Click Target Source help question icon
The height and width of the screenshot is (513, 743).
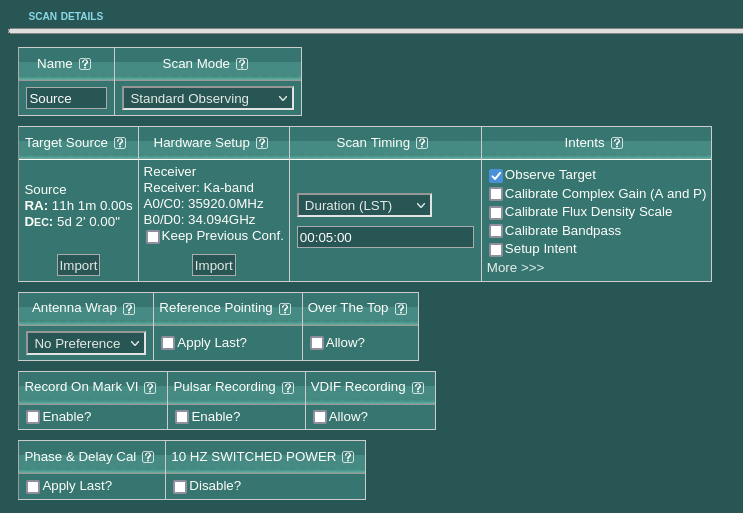point(120,143)
